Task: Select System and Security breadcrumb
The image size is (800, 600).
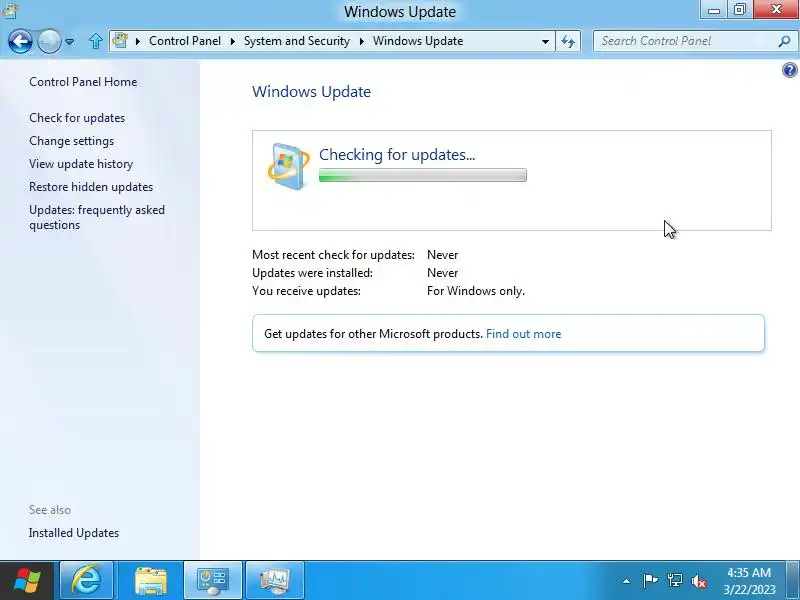Action: [296, 41]
